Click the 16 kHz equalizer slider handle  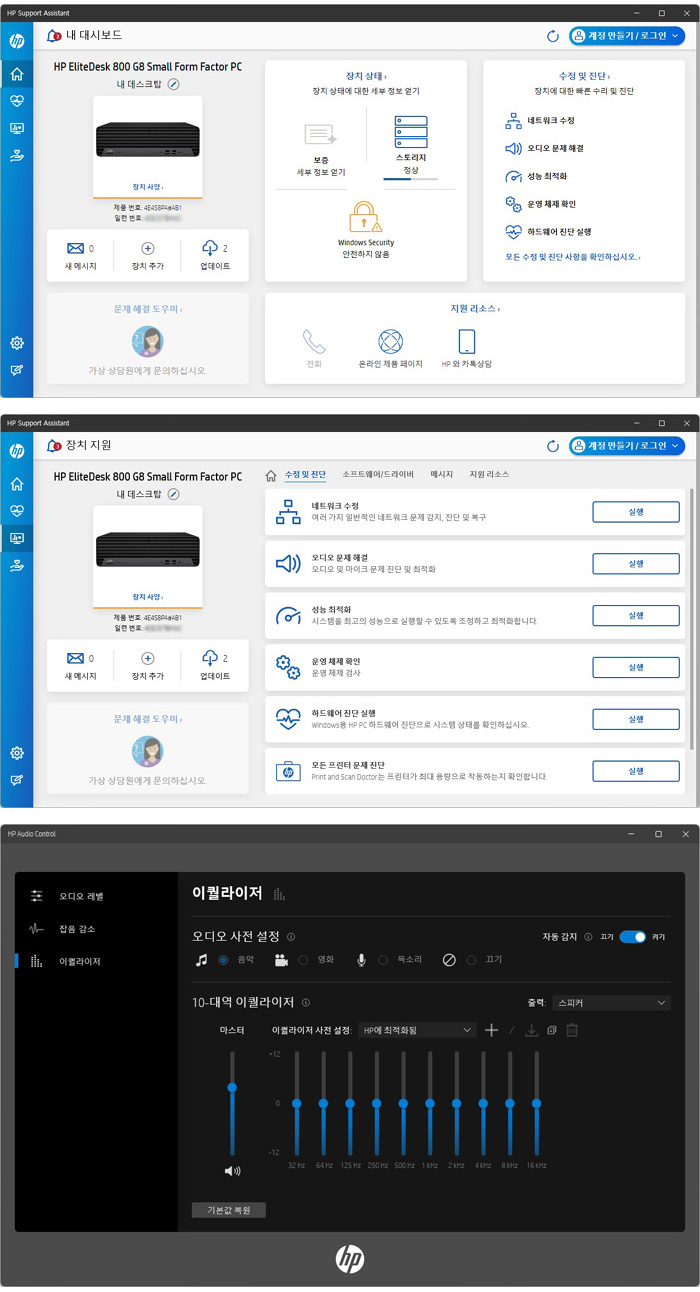pos(536,1103)
